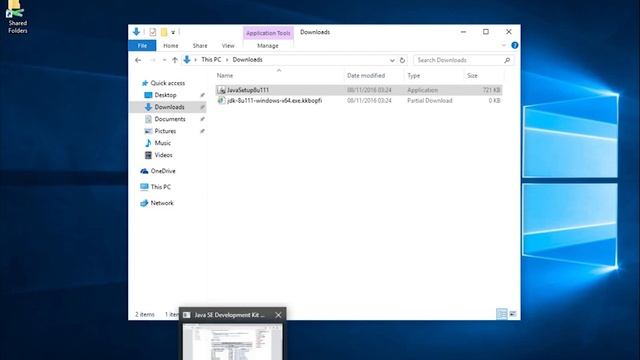Screen dimensions: 640x360
Task: Switch to the Home ribbon tab
Action: [x=171, y=46]
